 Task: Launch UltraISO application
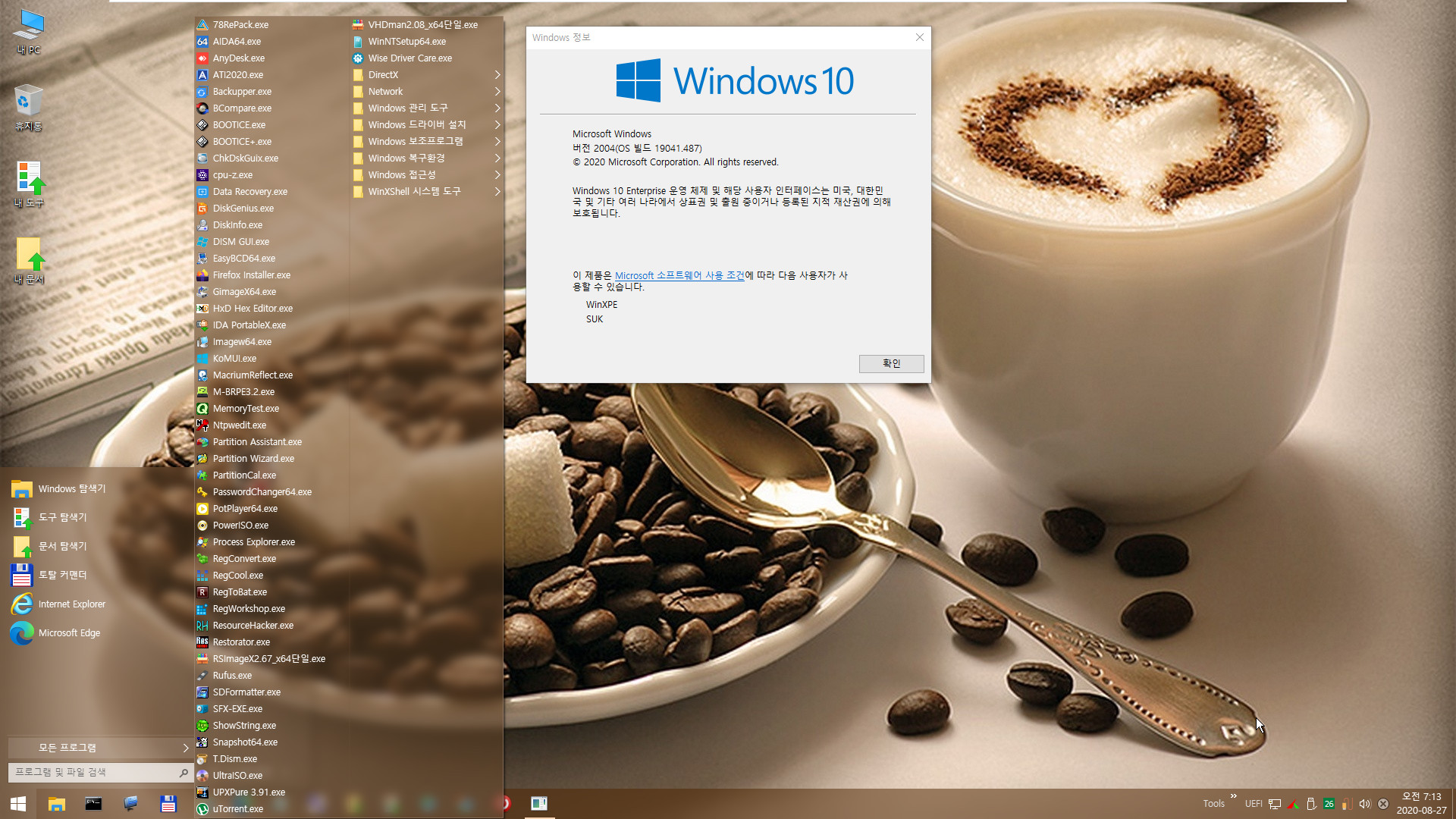[x=237, y=775]
